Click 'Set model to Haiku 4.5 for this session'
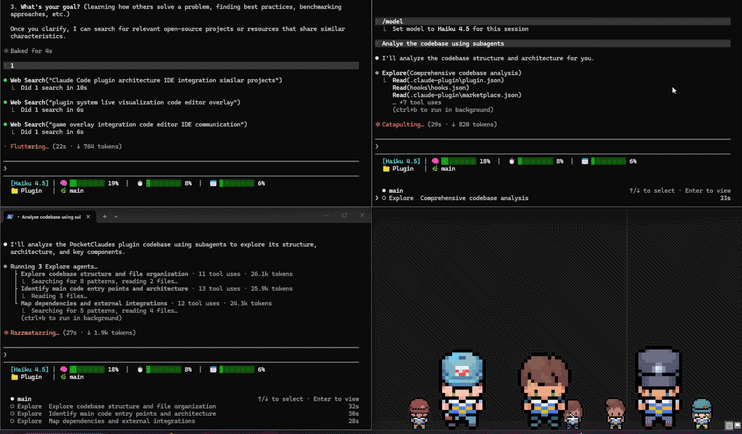Viewport: 742px width, 434px height. coord(460,29)
